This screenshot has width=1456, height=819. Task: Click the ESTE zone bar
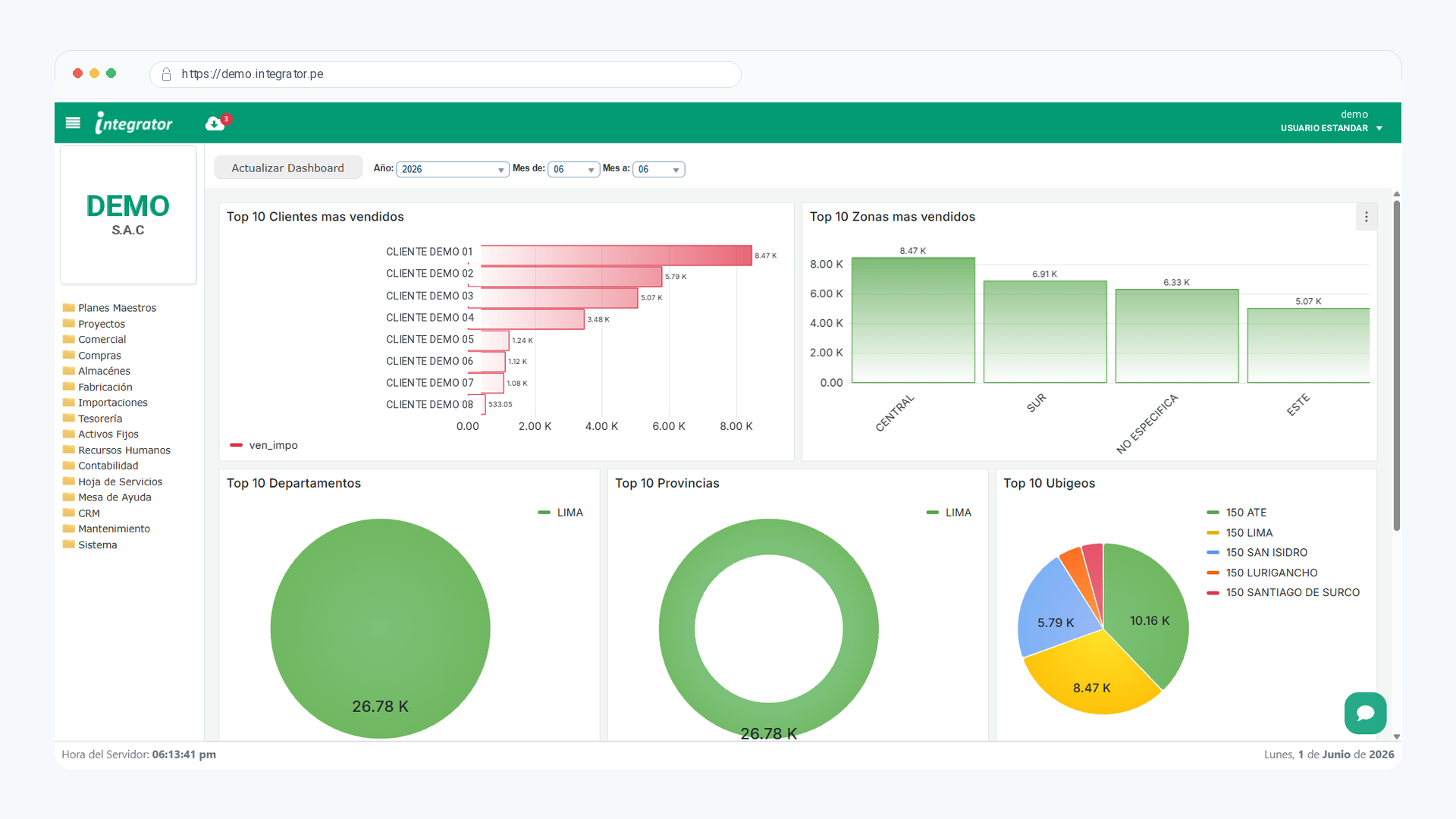[1308, 345]
